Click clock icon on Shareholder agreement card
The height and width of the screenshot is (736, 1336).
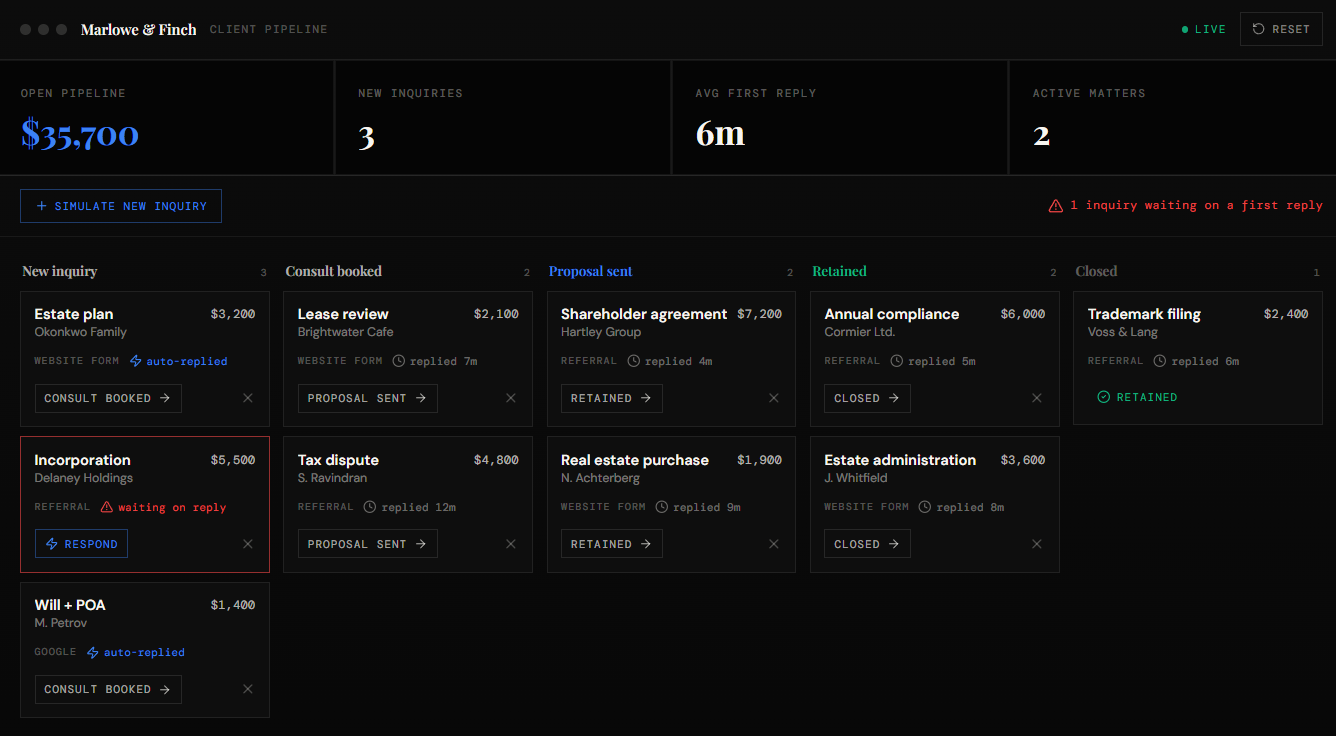tap(634, 361)
